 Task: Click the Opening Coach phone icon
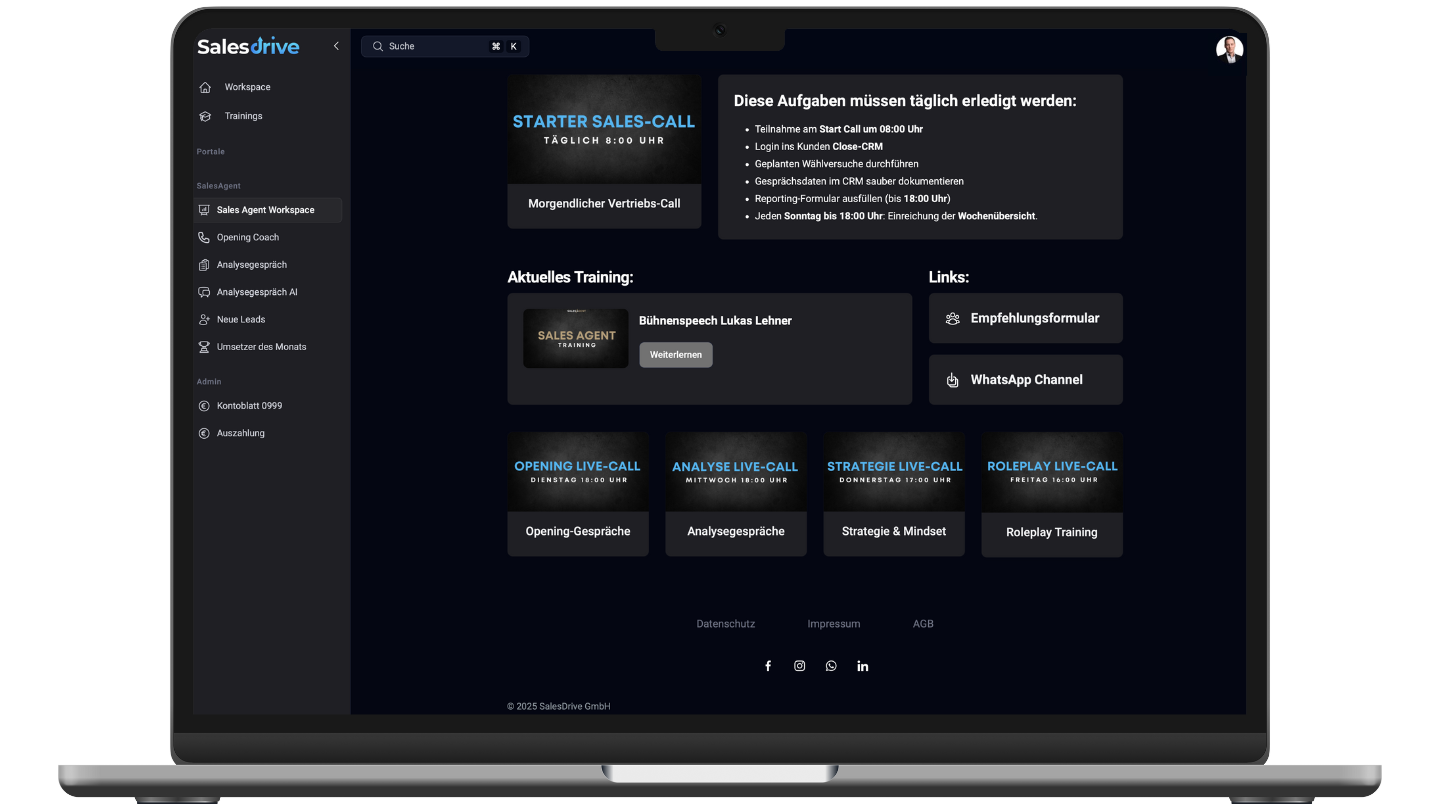[204, 238]
